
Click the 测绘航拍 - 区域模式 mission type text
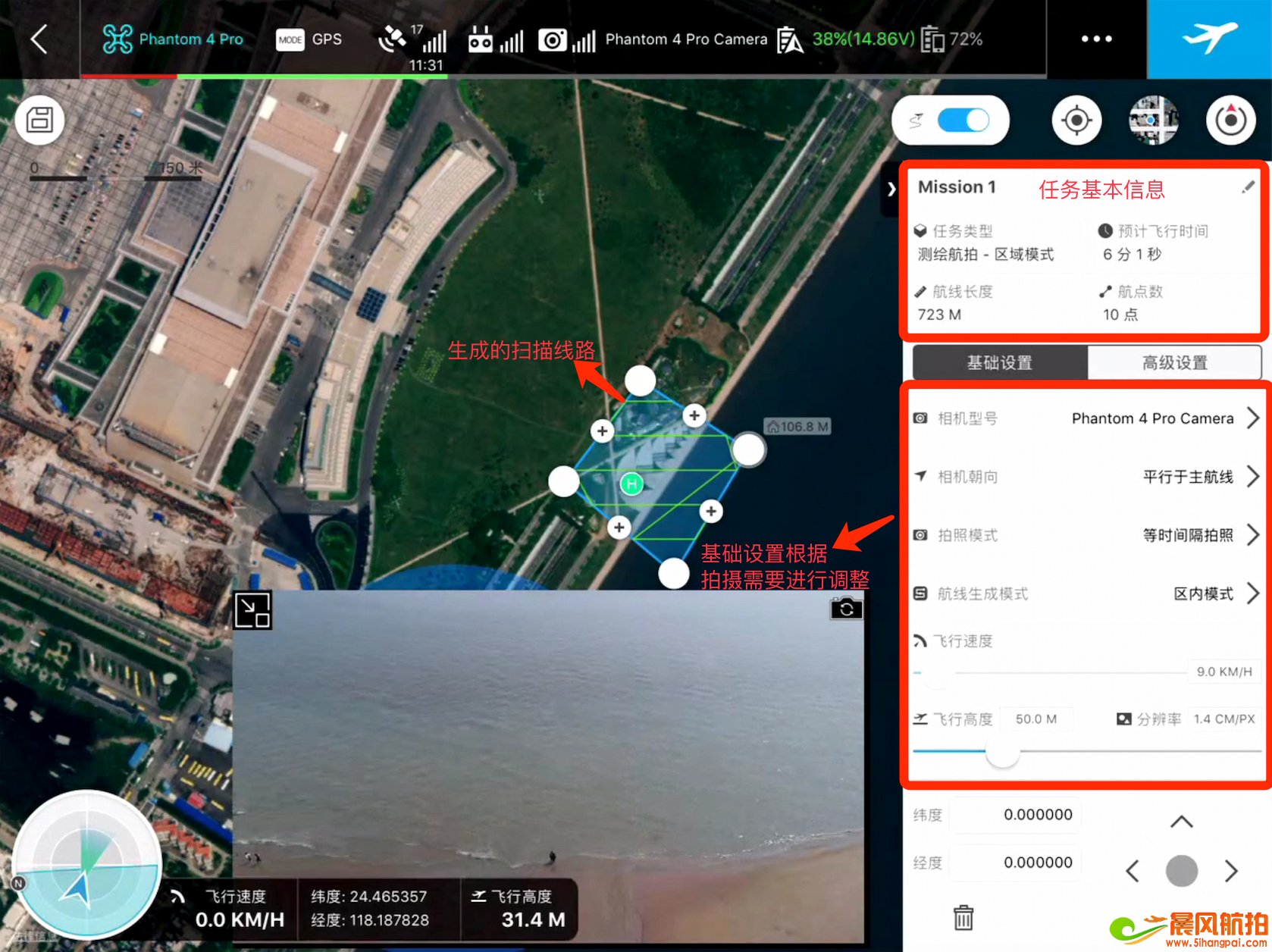985,255
